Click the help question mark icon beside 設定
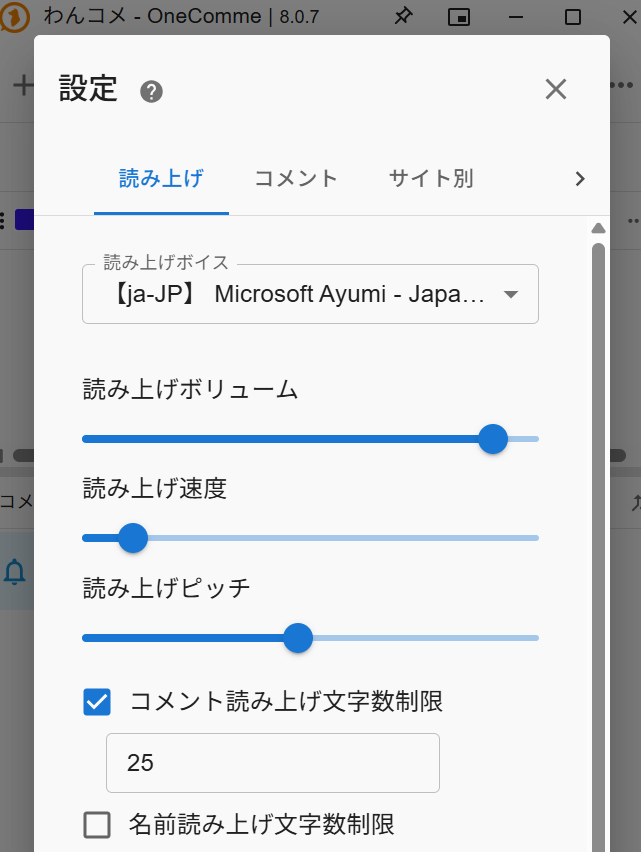This screenshot has width=641, height=852. pos(151,92)
